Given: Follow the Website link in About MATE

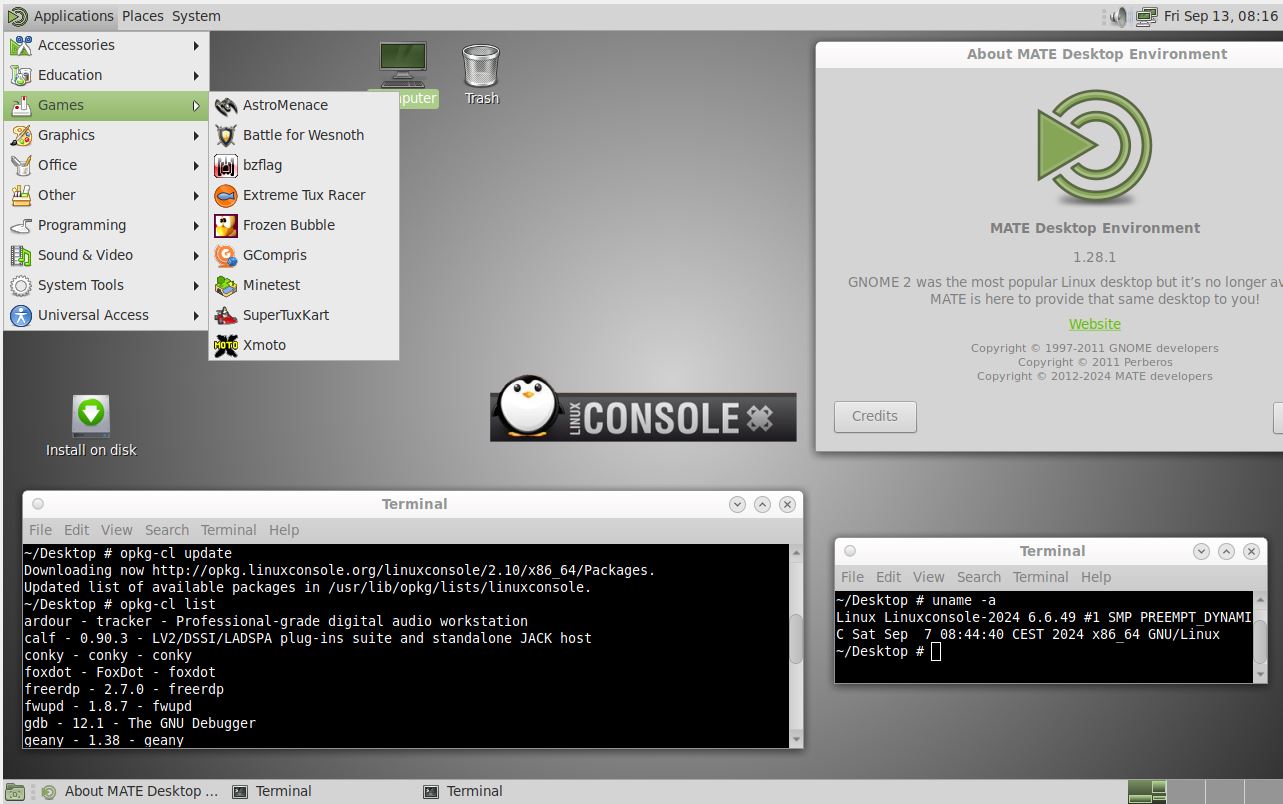Looking at the screenshot, I should coord(1095,324).
